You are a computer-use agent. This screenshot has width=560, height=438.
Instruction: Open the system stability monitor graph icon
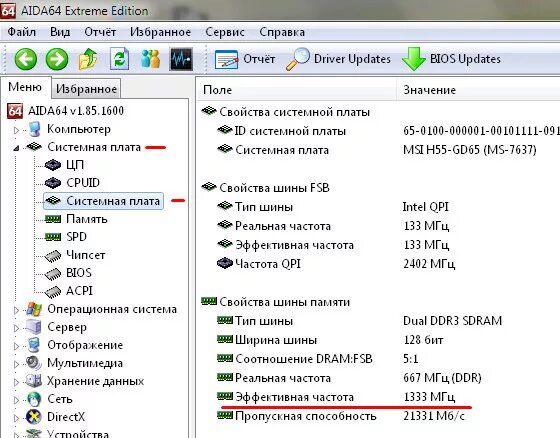pos(181,59)
